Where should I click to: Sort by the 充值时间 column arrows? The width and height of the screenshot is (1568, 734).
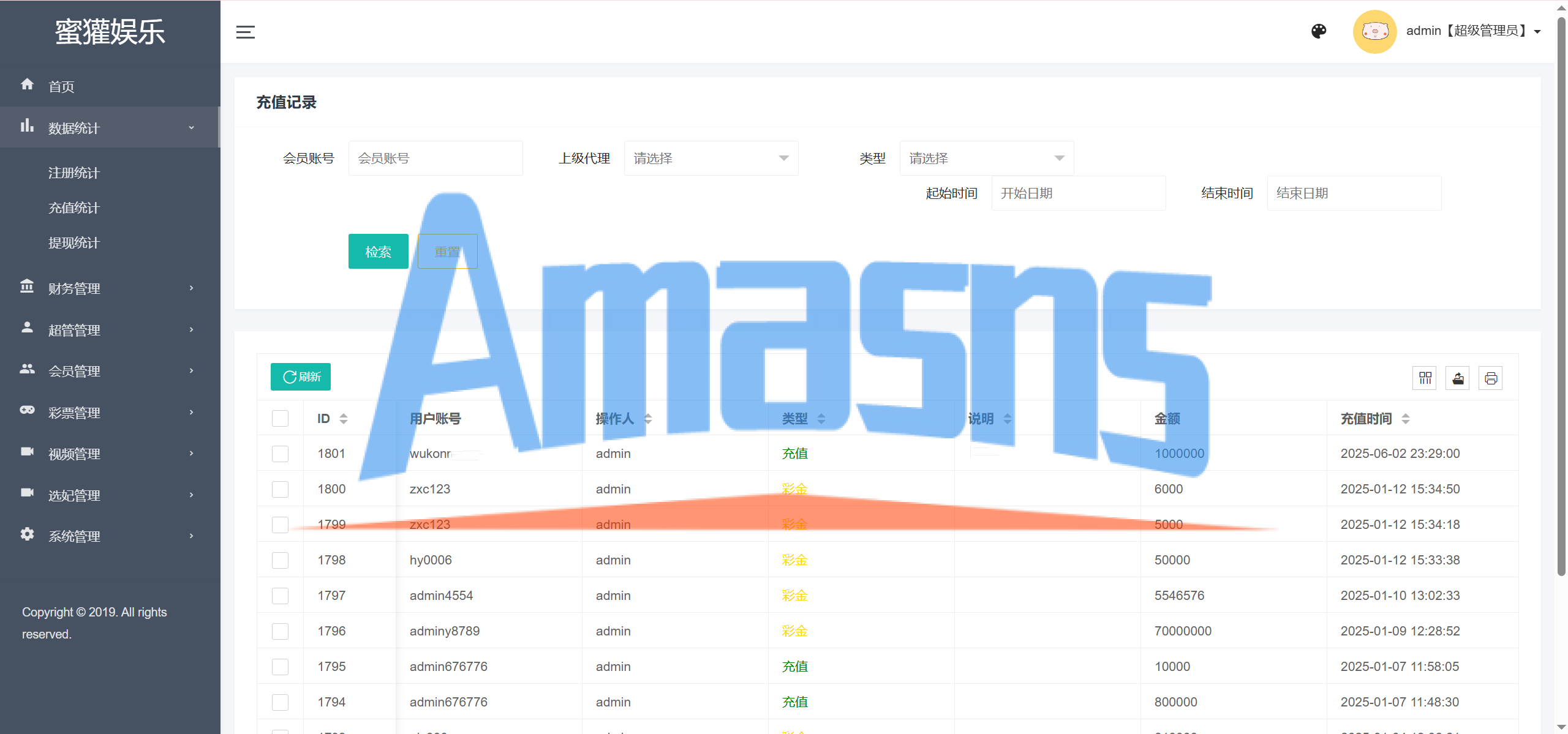pos(1406,419)
